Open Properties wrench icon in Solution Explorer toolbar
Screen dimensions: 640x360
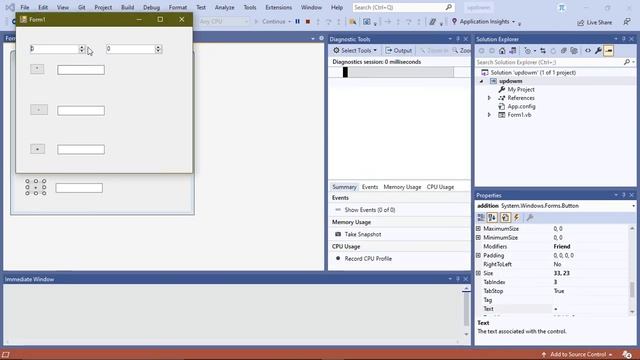point(598,51)
